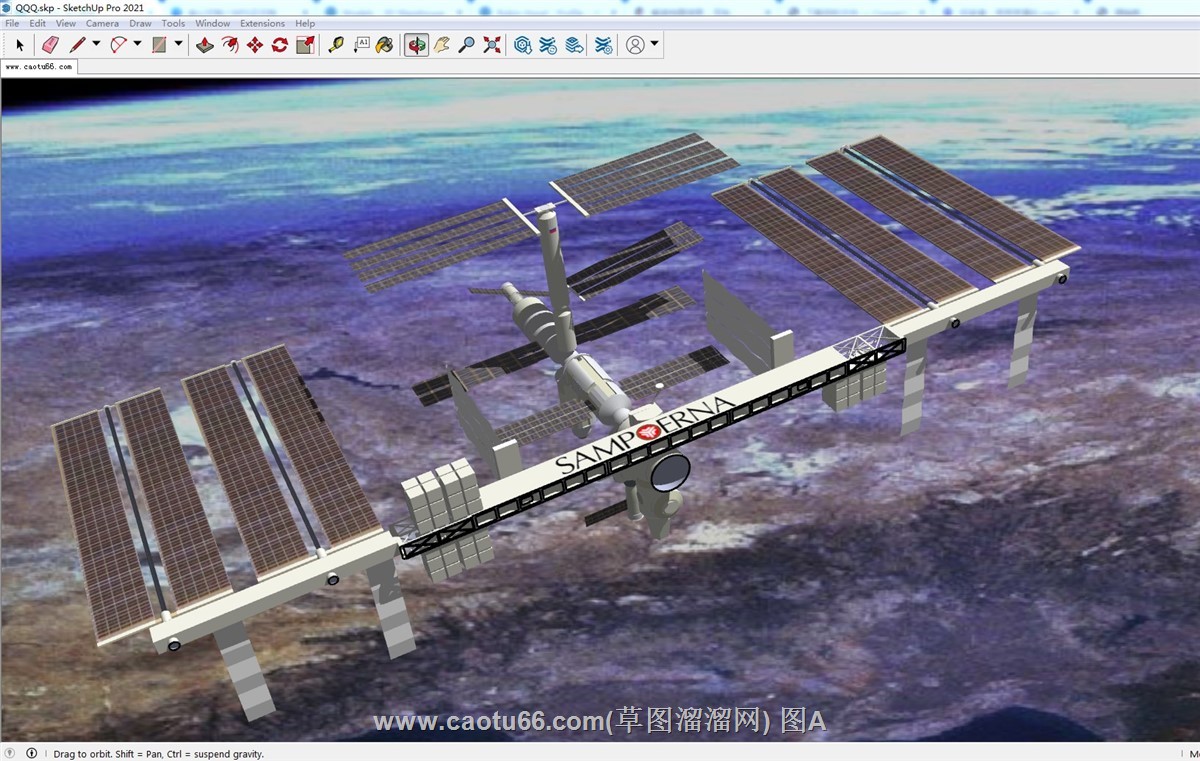1200x761 pixels.
Task: Click the Zoom Extents tool
Action: pos(492,45)
